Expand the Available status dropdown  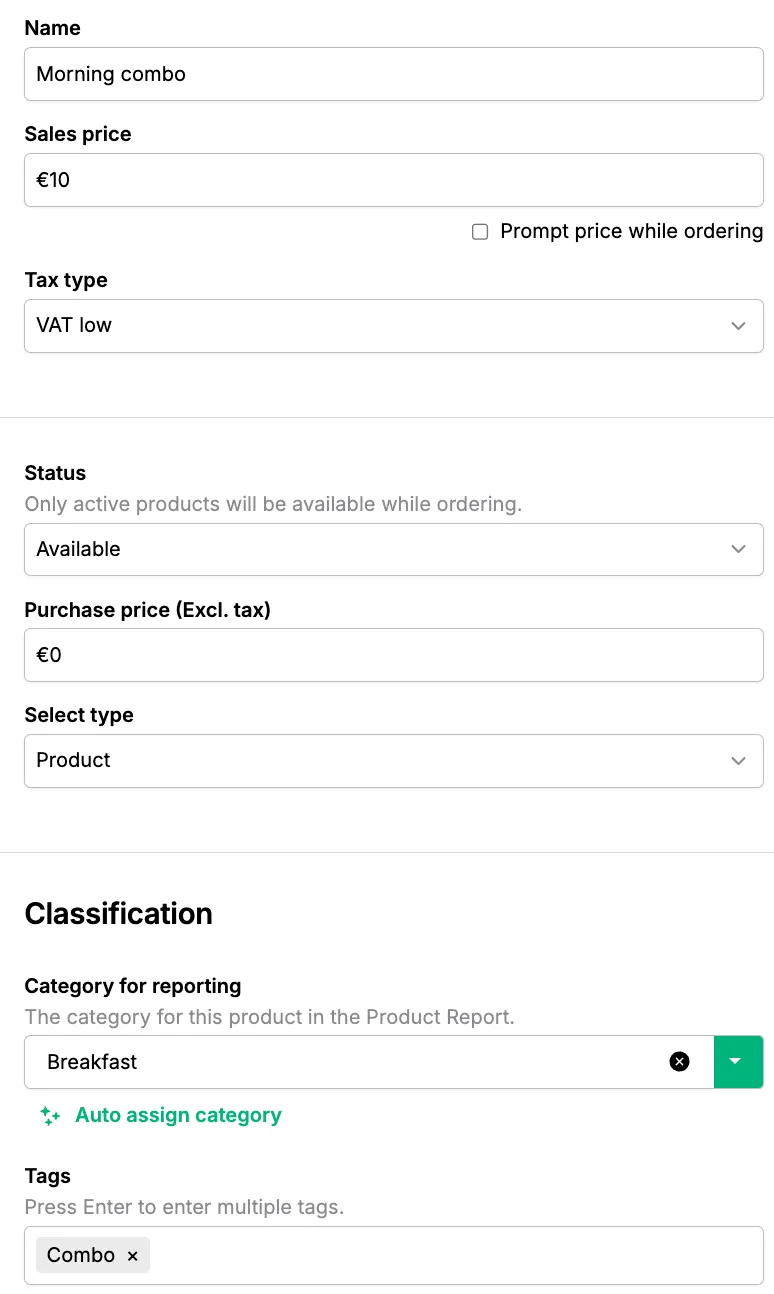pyautogui.click(x=380, y=549)
